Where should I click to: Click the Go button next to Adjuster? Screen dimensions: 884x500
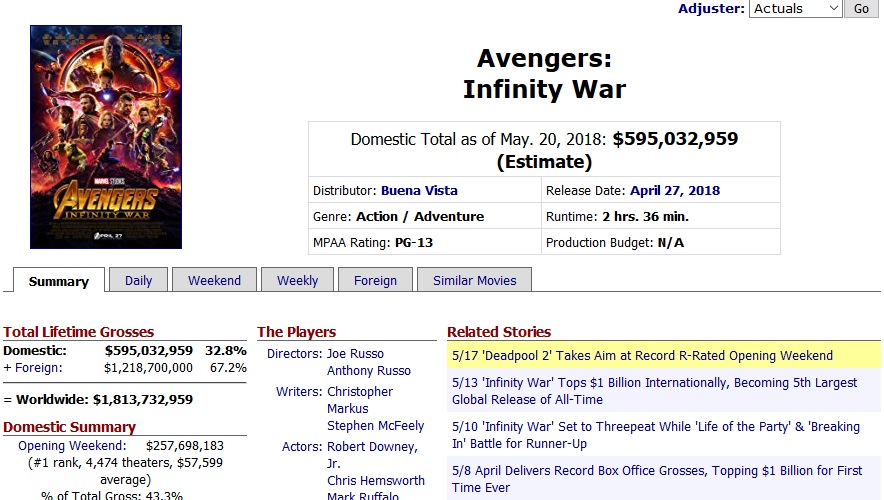(861, 8)
